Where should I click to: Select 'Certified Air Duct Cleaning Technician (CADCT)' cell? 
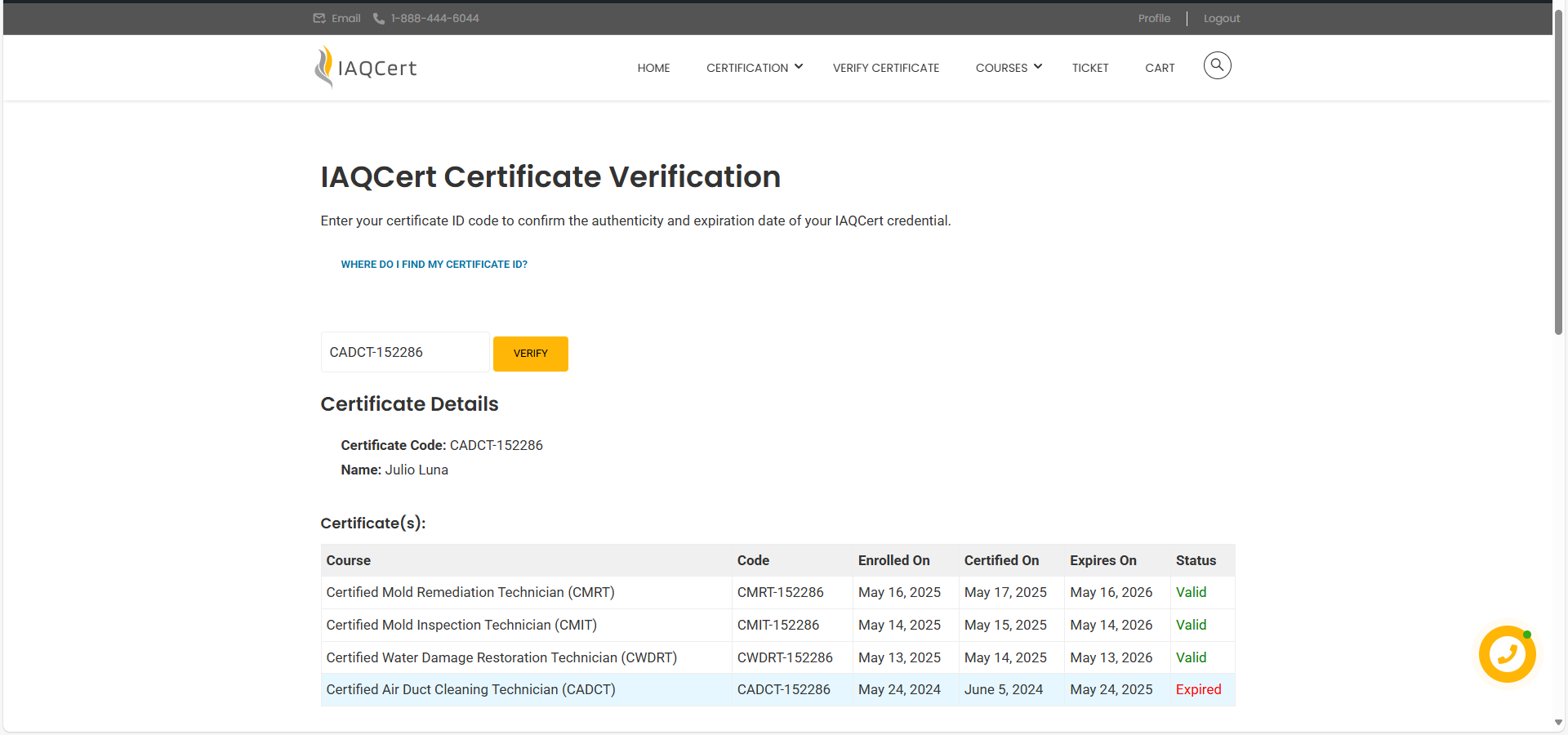tap(526, 689)
